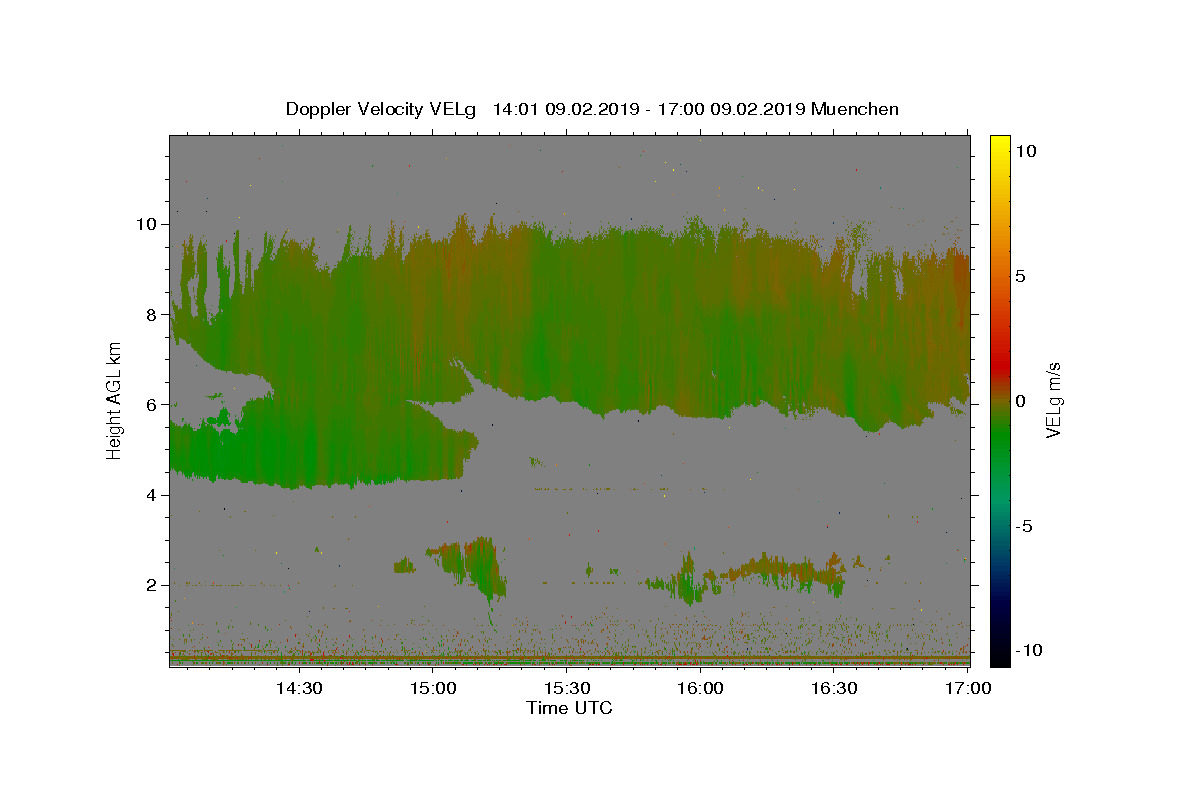Viewport: 1200px width, 800px height.
Task: Click the colorbar value label 10
Action: pyautogui.click(x=1025, y=150)
